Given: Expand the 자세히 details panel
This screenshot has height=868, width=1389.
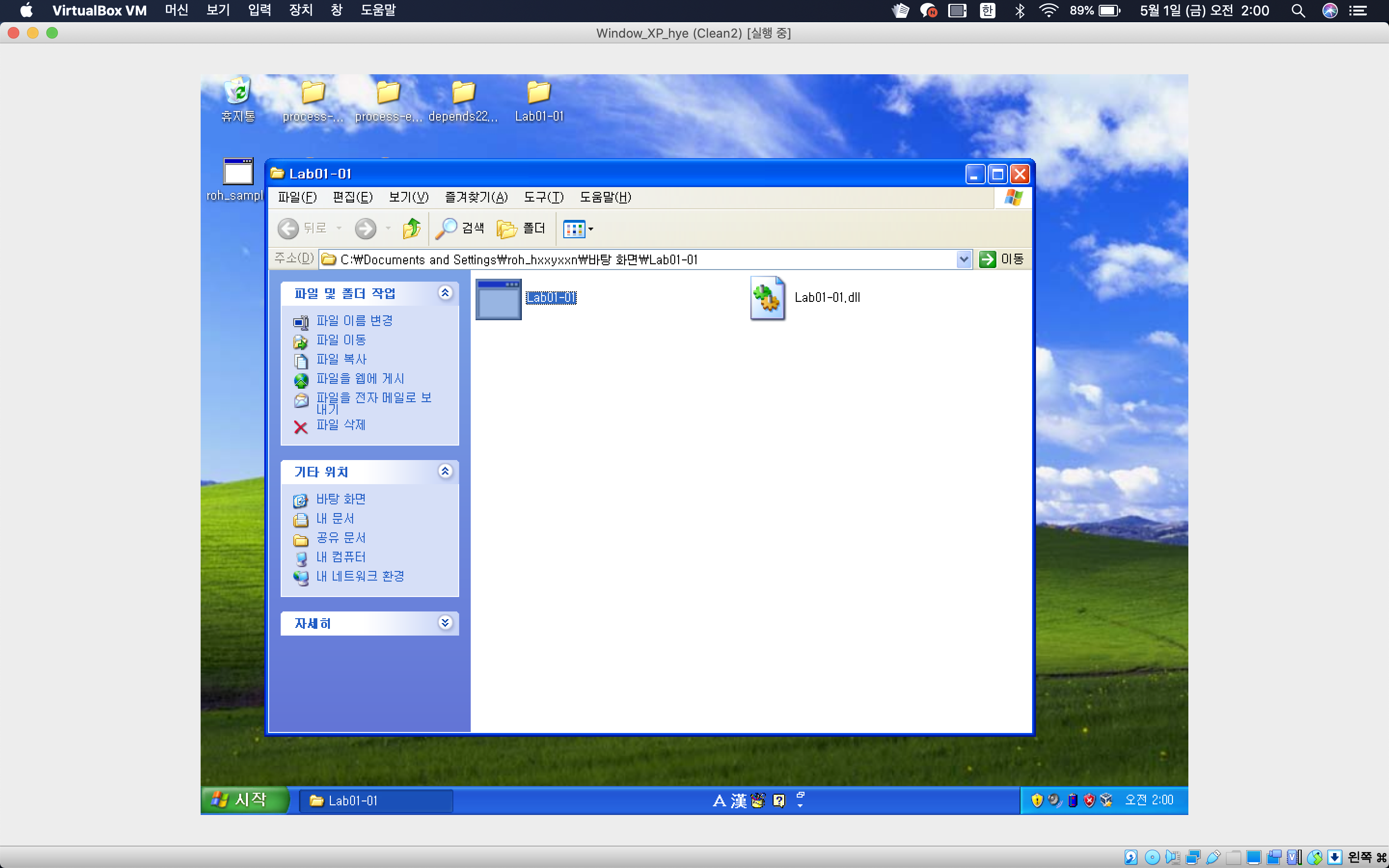Looking at the screenshot, I should click(x=445, y=623).
